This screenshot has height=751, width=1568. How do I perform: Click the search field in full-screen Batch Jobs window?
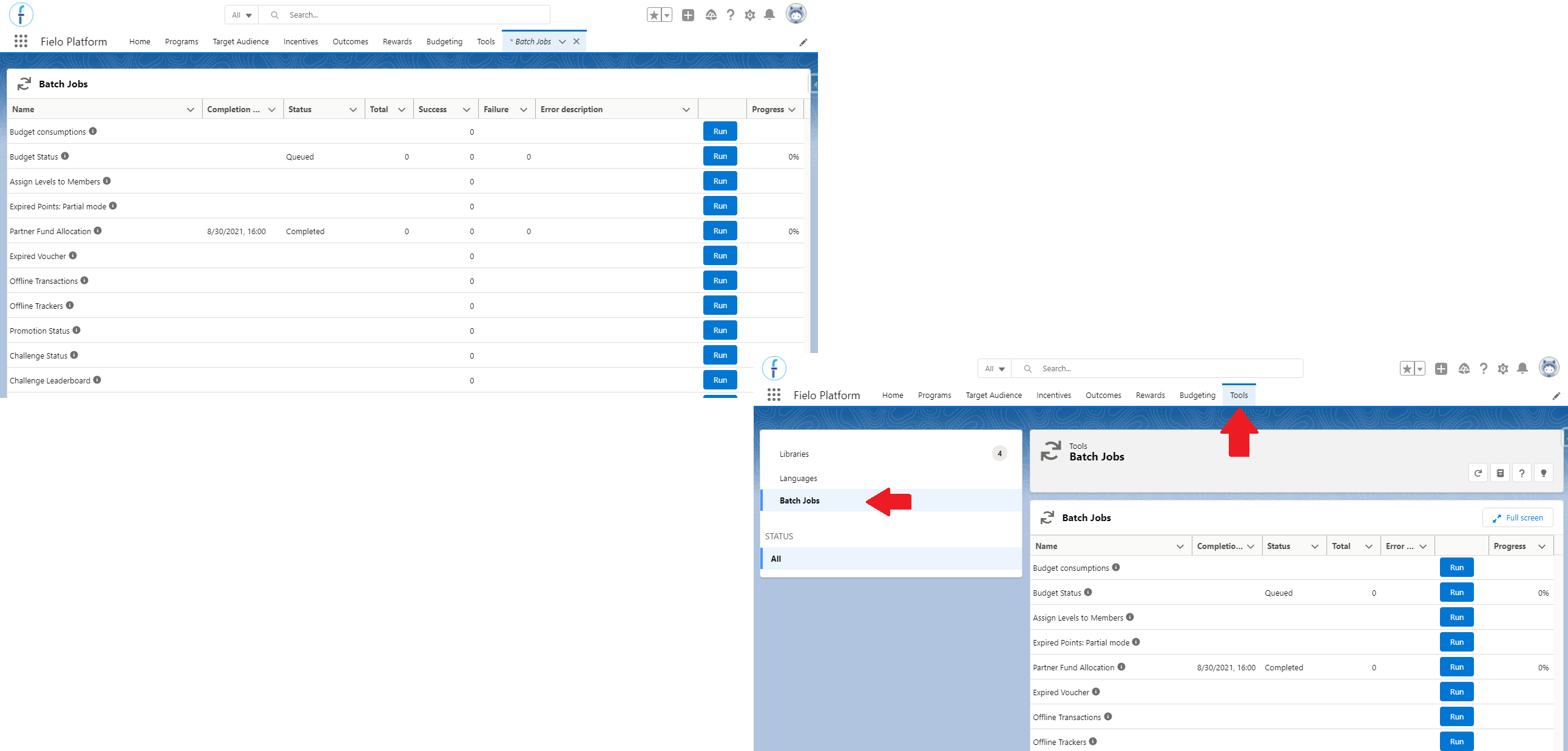click(404, 15)
